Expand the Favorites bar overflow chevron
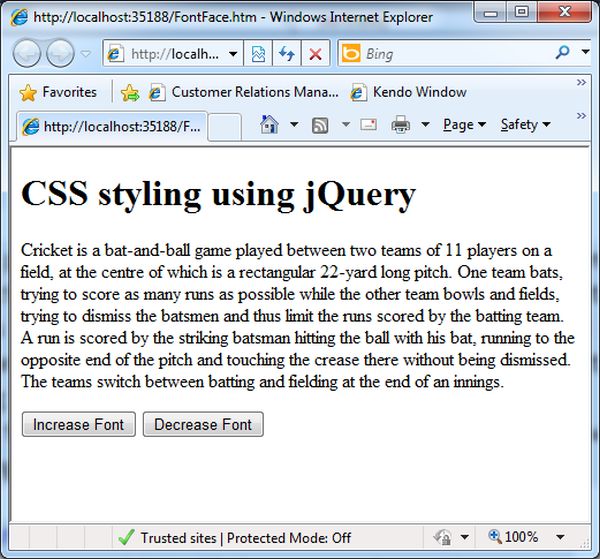The image size is (600, 559). pos(581,82)
